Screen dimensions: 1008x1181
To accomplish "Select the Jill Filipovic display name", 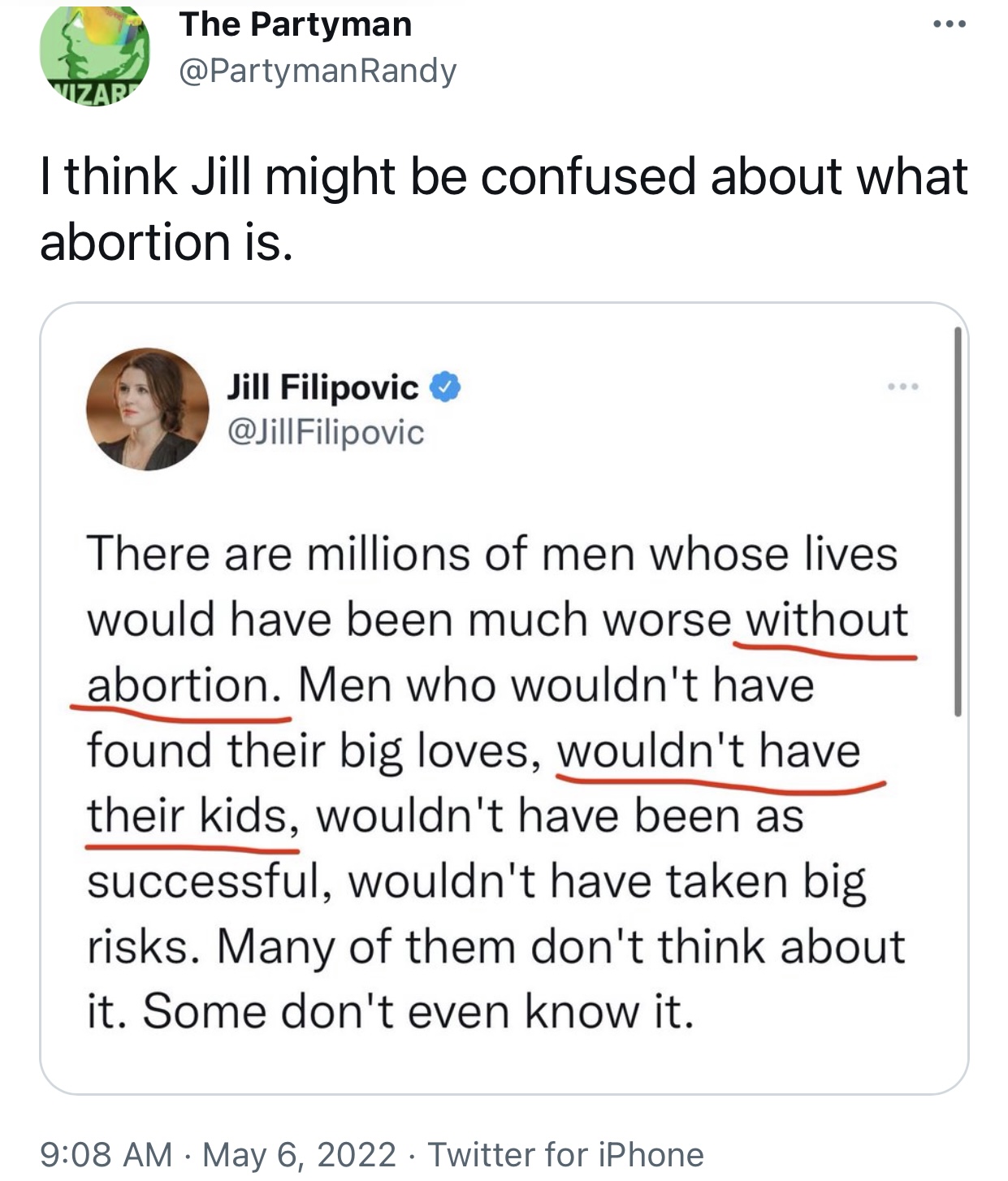I will point(322,387).
